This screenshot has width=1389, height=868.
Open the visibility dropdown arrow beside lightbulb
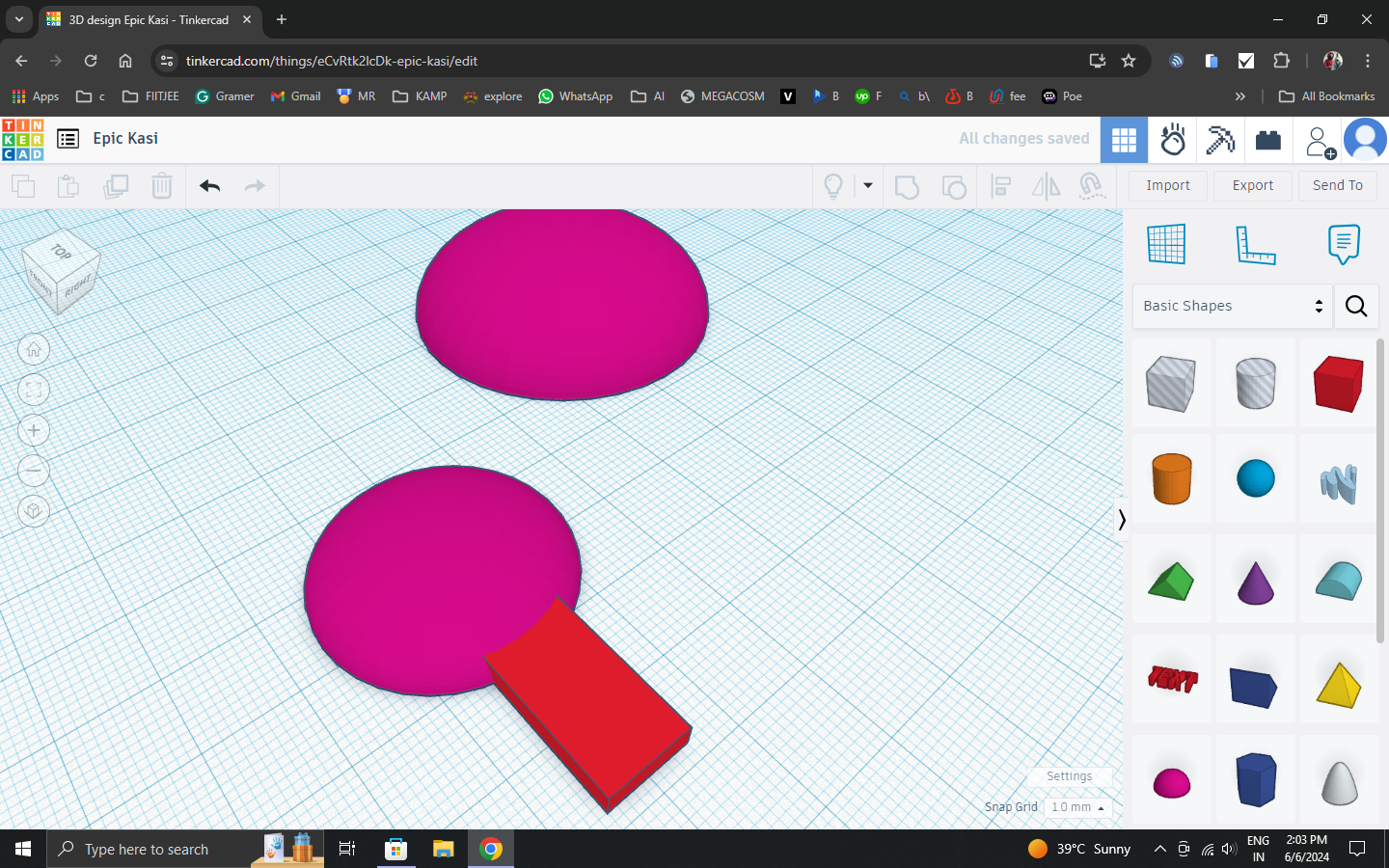(x=868, y=186)
